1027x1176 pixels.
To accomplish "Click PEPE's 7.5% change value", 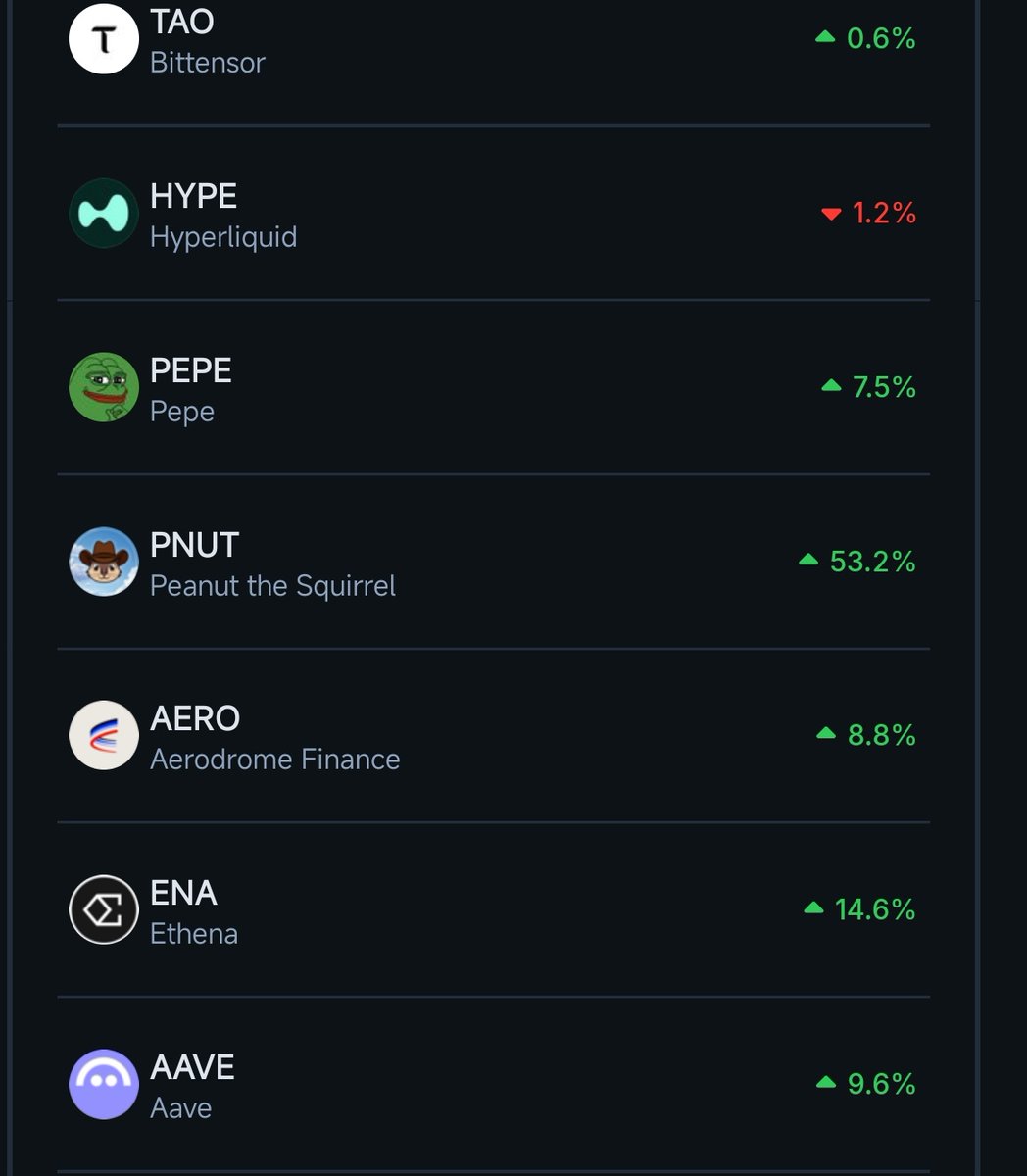I will (x=883, y=387).
